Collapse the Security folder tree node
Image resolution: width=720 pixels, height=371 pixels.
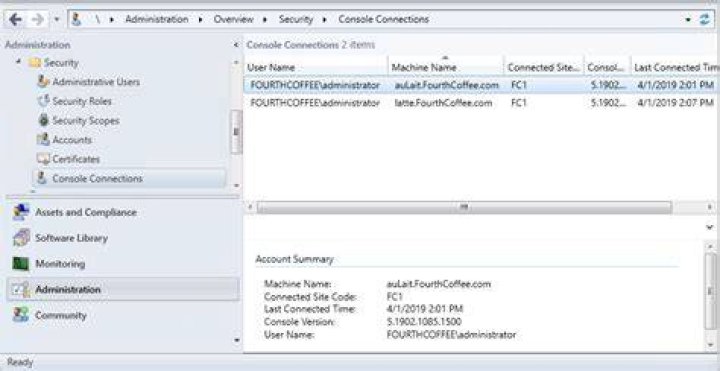(x=18, y=62)
